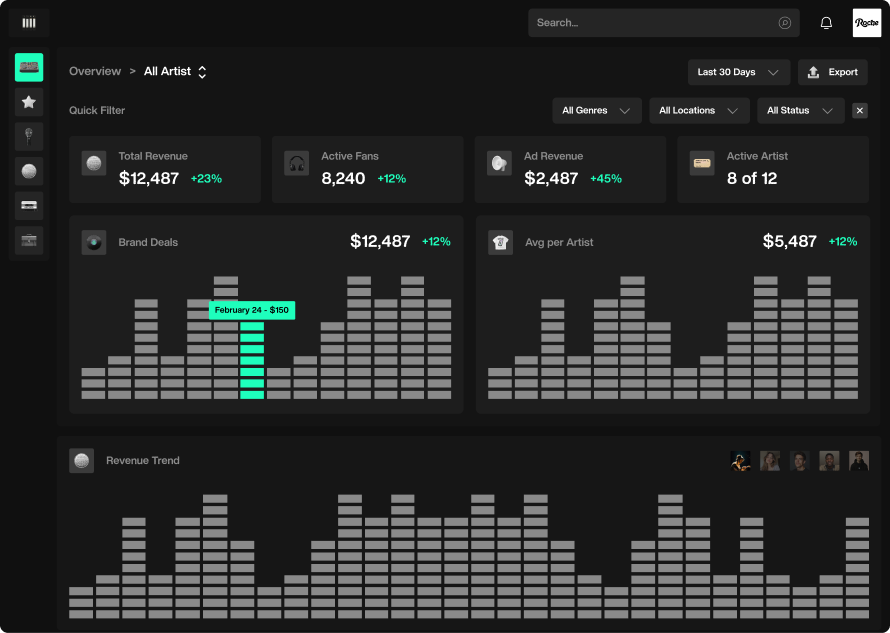The image size is (890, 633).
Task: Open the briefcase sidebar icon
Action: click(x=29, y=240)
